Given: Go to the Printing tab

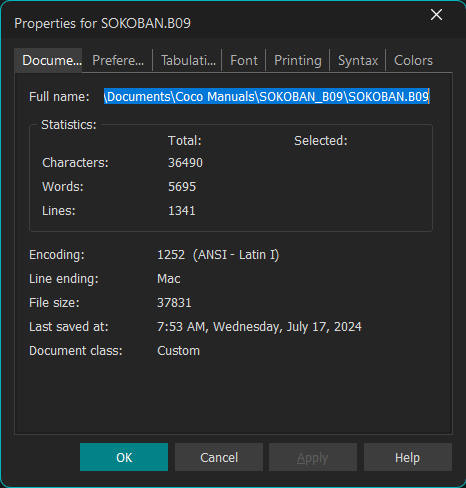Looking at the screenshot, I should tap(298, 60).
